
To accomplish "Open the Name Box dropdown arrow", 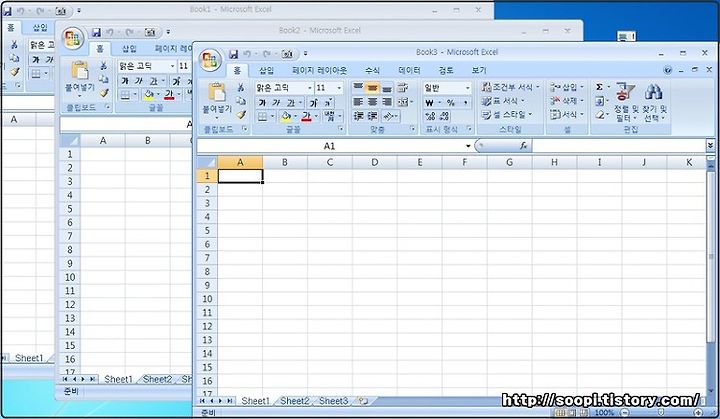I will click(468, 146).
